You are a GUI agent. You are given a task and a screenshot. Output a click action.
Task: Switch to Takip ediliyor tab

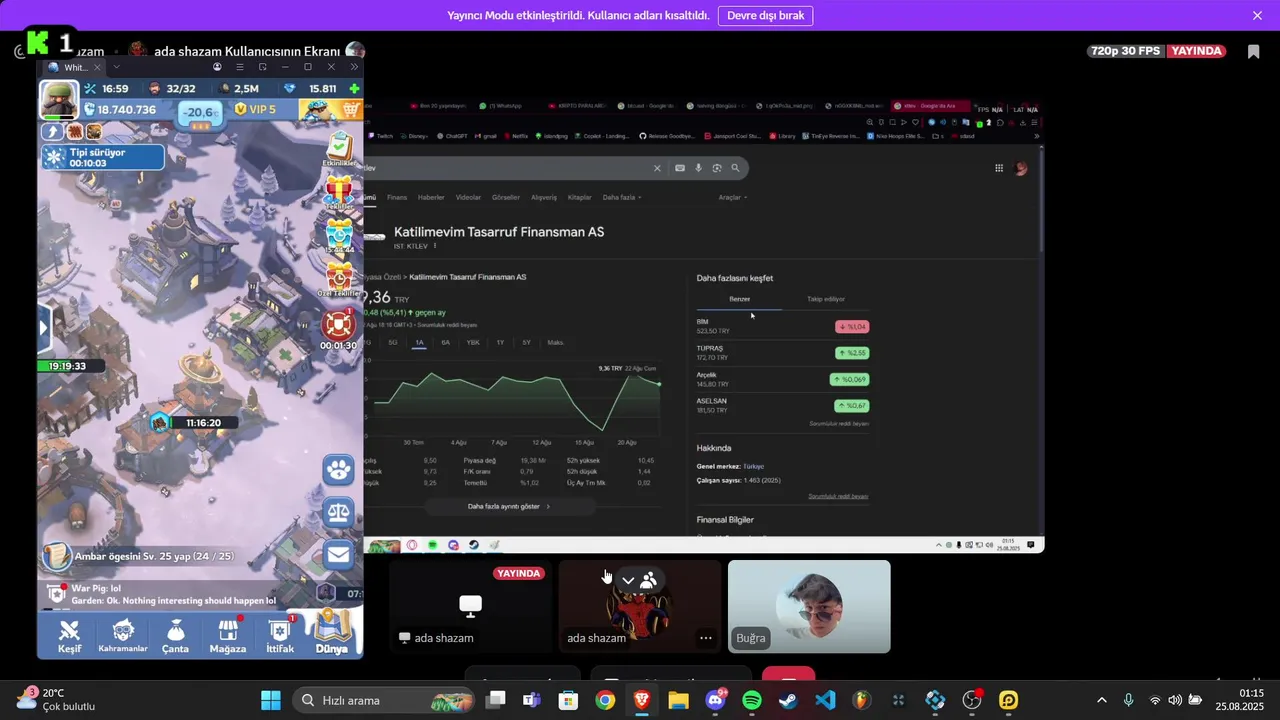(826, 299)
